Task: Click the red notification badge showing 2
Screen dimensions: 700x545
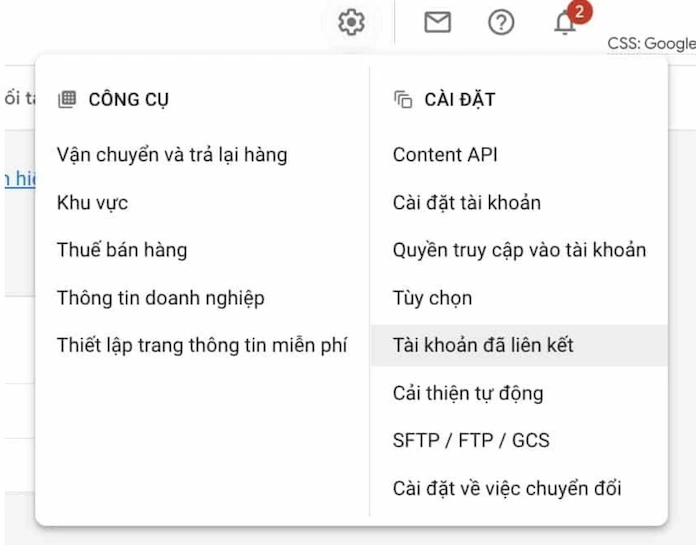Action: 579,11
